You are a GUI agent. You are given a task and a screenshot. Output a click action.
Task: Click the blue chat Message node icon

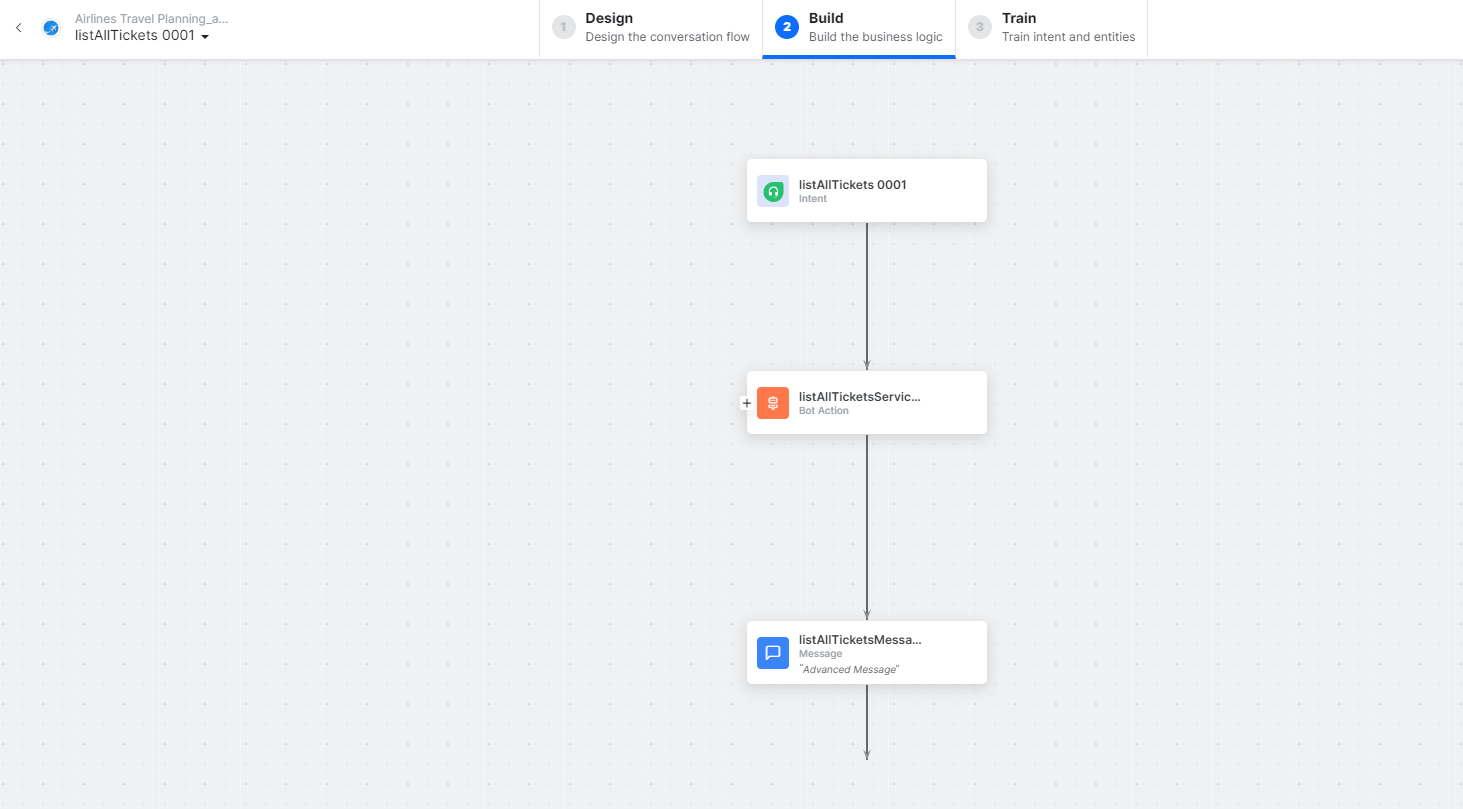tap(772, 653)
